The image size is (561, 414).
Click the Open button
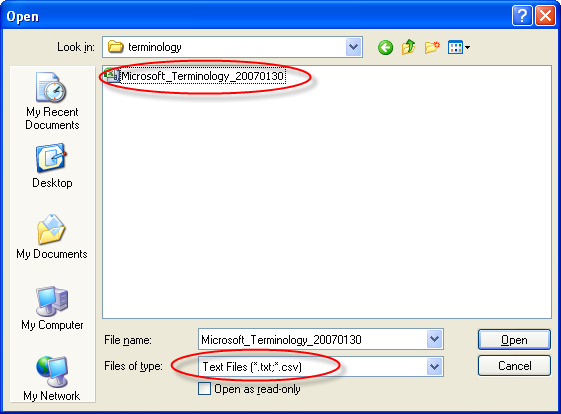tap(514, 340)
